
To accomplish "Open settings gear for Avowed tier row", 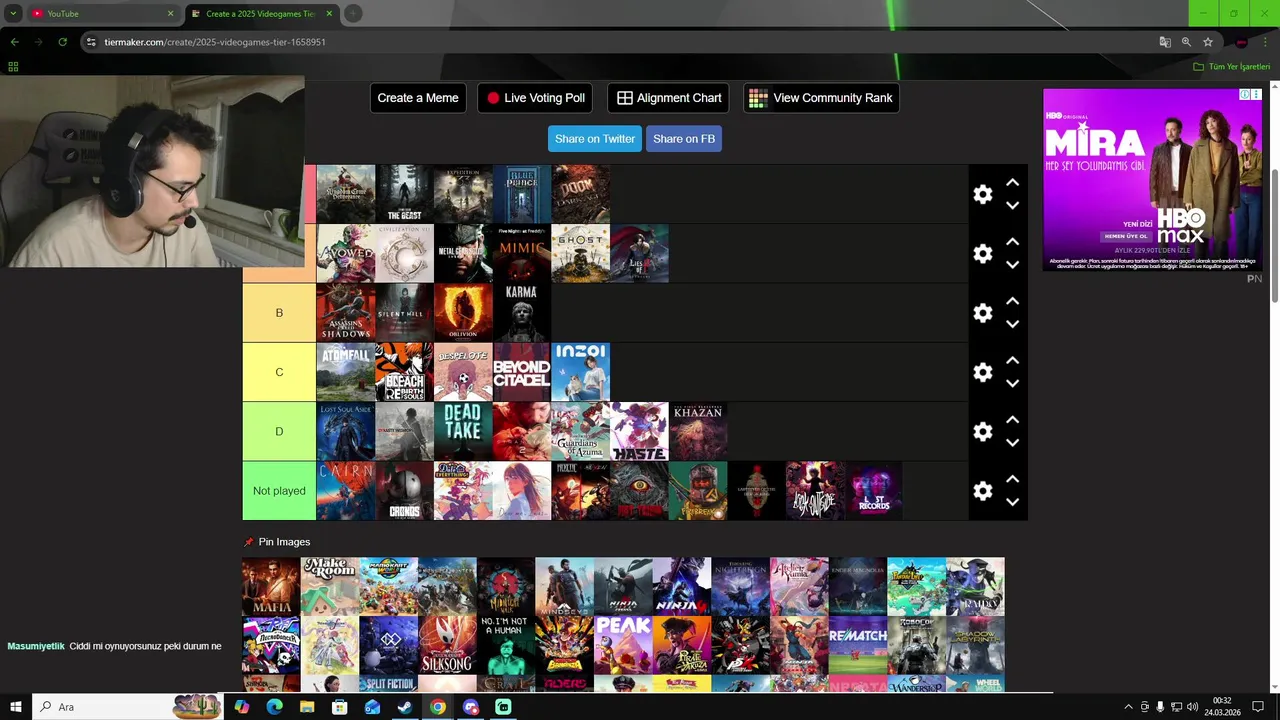I will pyautogui.click(x=983, y=254).
